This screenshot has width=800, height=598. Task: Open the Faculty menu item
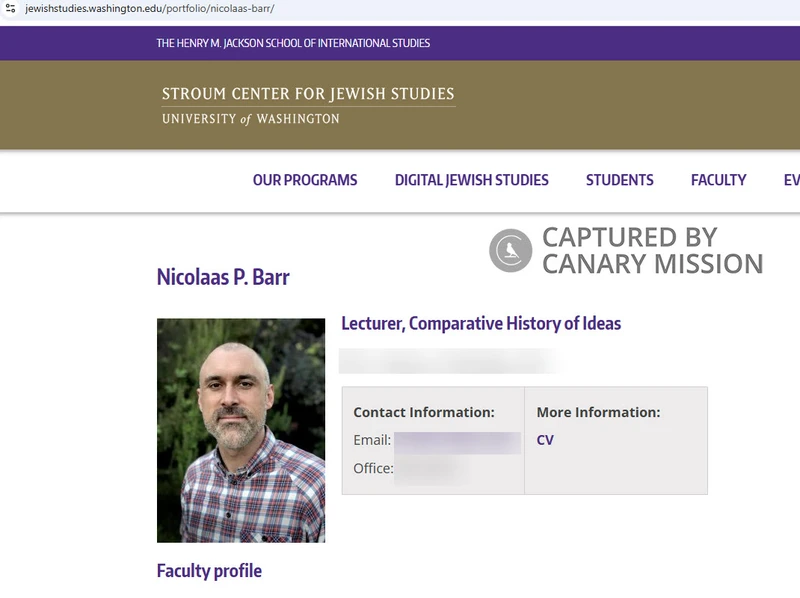click(x=718, y=180)
